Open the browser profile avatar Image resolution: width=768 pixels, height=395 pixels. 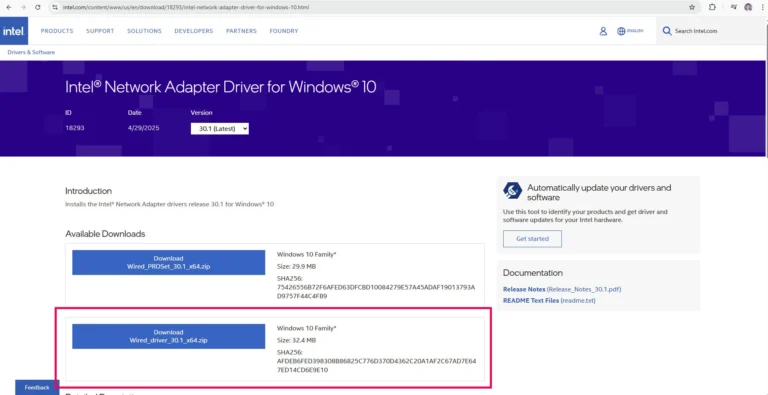pyautogui.click(x=748, y=7)
